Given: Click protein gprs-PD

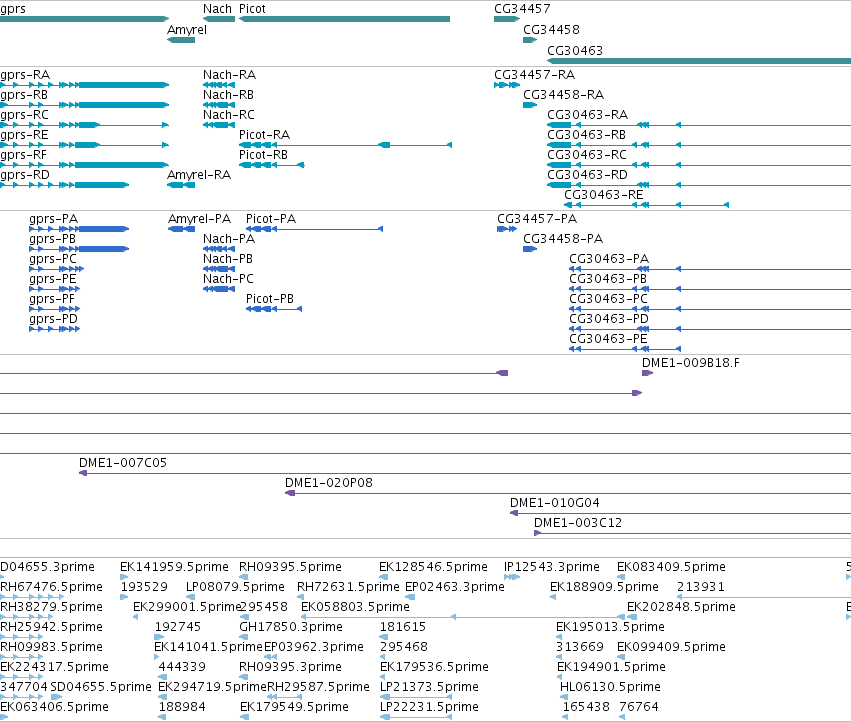Looking at the screenshot, I should 55,329.
